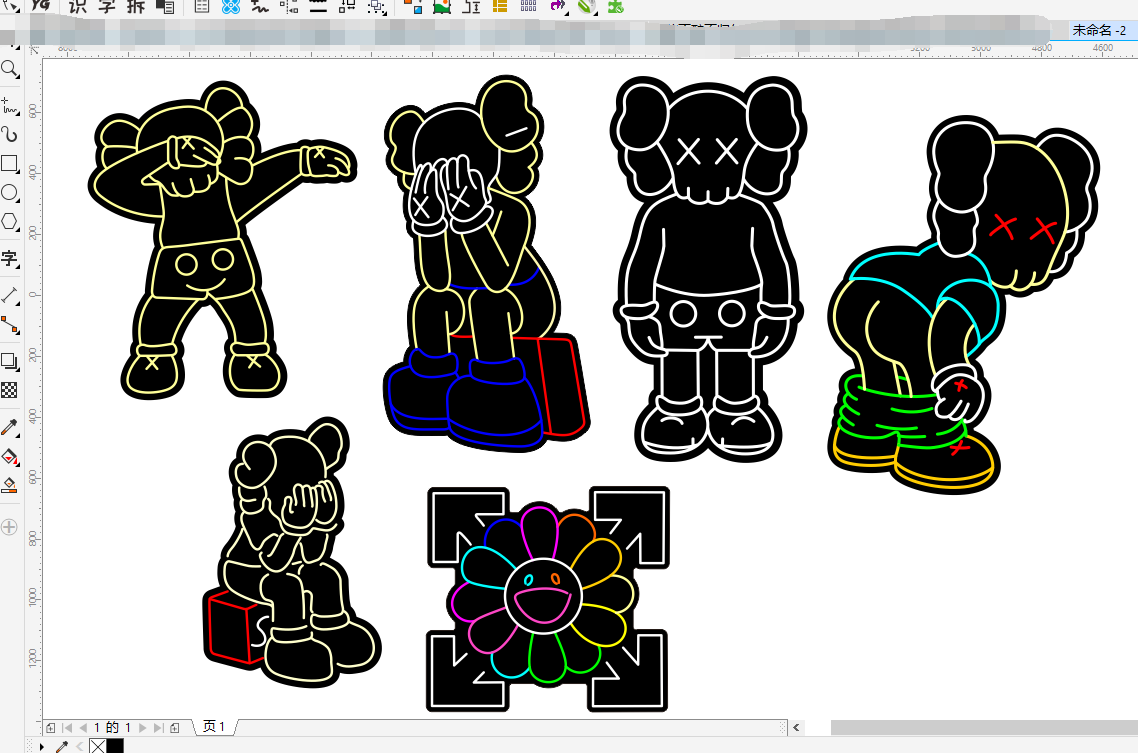Screen dimensions: 1138x753
Task: Click the 拆 button in top toolbar
Action: pyautogui.click(x=136, y=7)
